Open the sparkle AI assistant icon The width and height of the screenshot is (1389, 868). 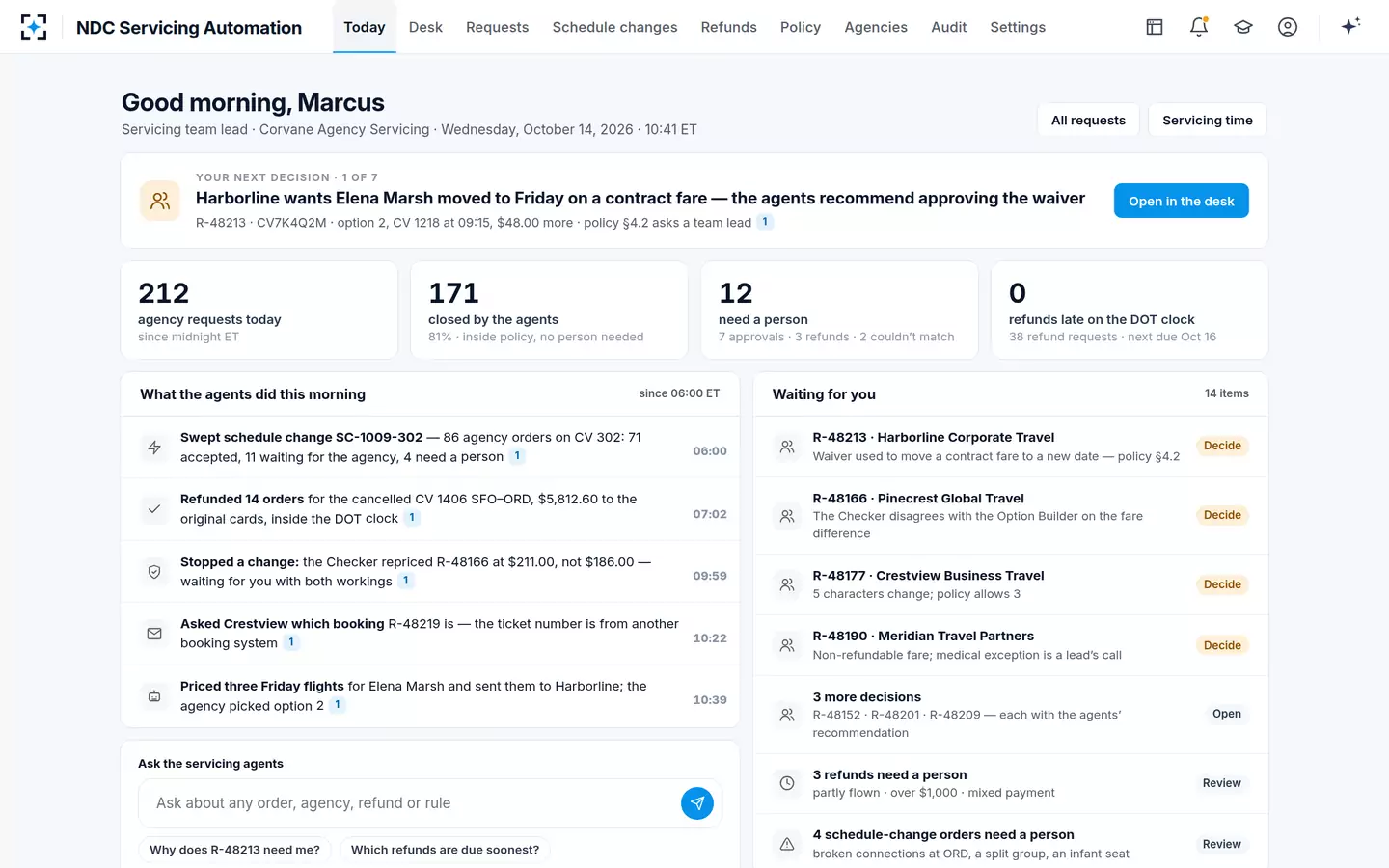point(1350,26)
